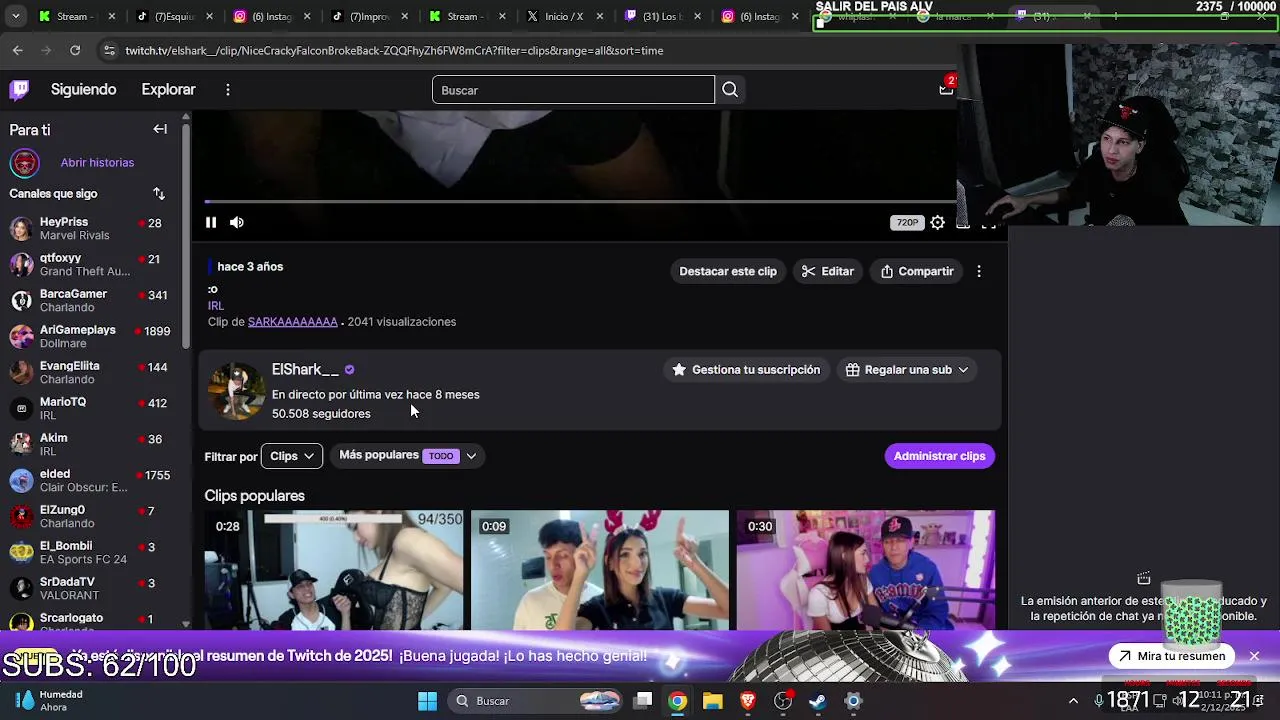
Task: Switch to Inicio / X tab
Action: coord(565,16)
